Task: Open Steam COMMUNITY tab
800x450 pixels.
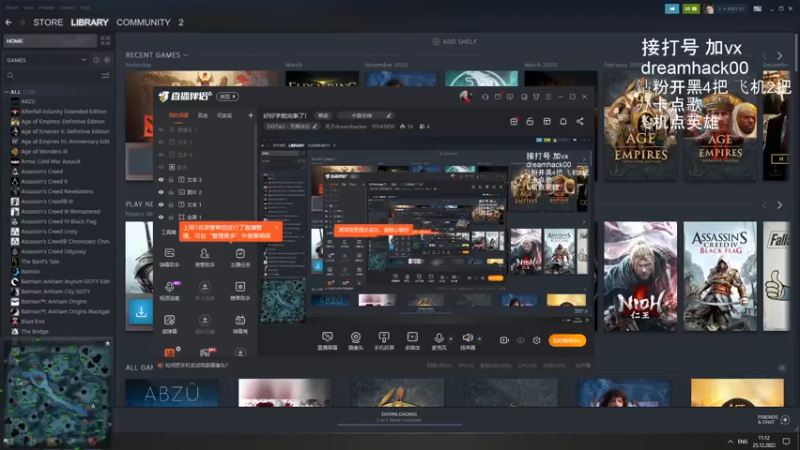Action: [143, 22]
